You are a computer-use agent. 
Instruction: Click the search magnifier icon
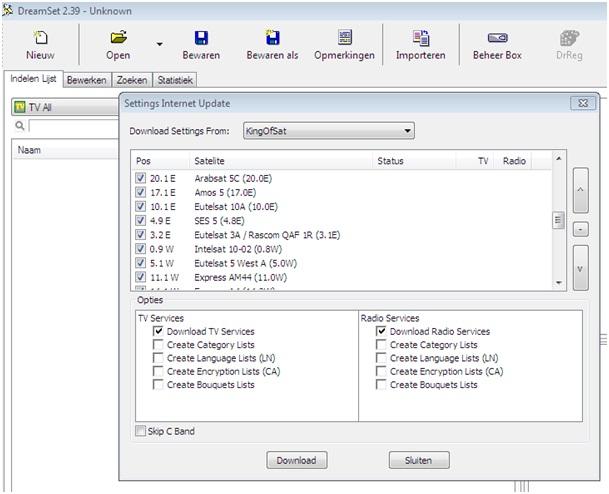click(x=19, y=126)
